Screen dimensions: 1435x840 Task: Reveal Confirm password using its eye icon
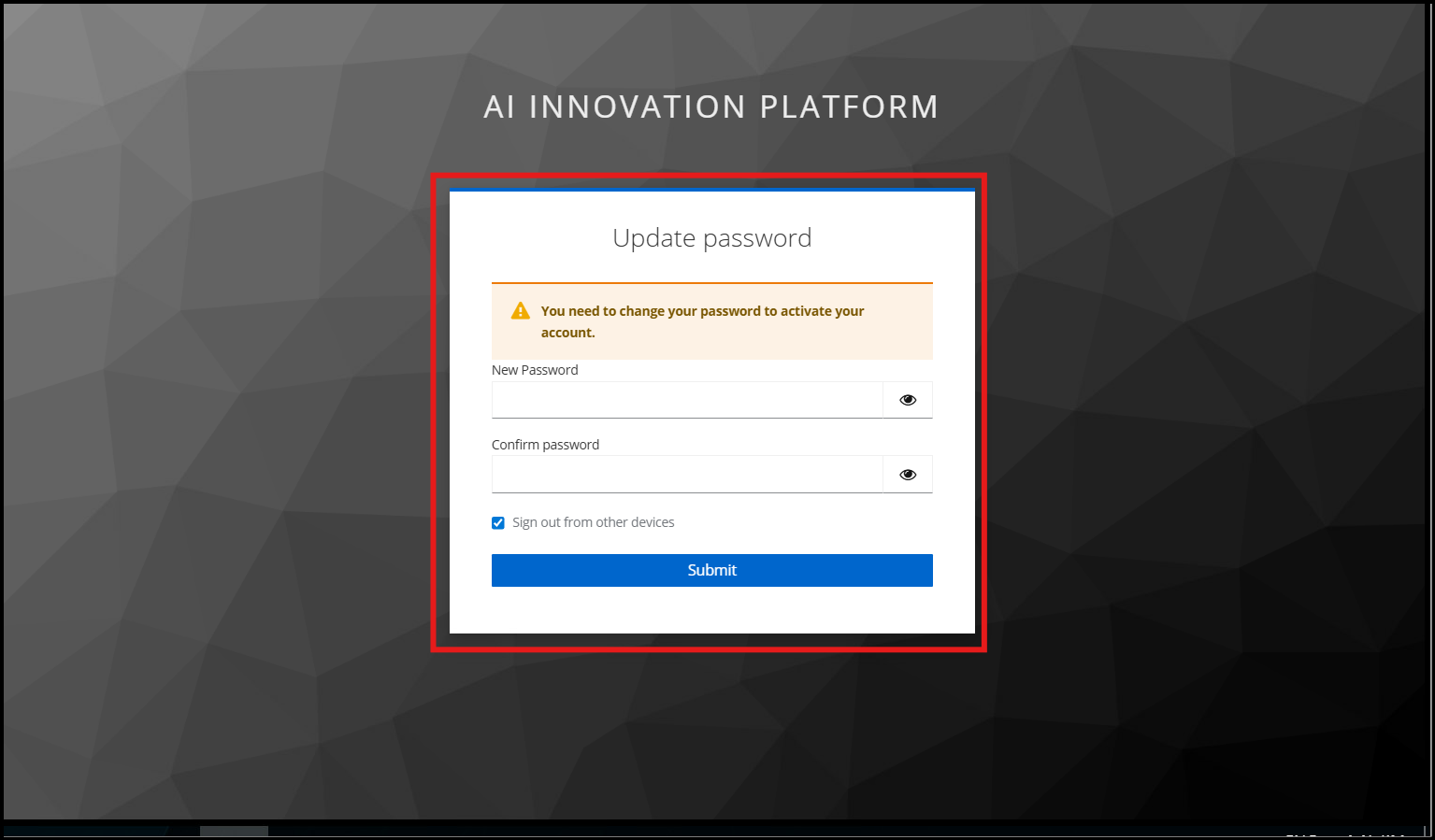908,475
